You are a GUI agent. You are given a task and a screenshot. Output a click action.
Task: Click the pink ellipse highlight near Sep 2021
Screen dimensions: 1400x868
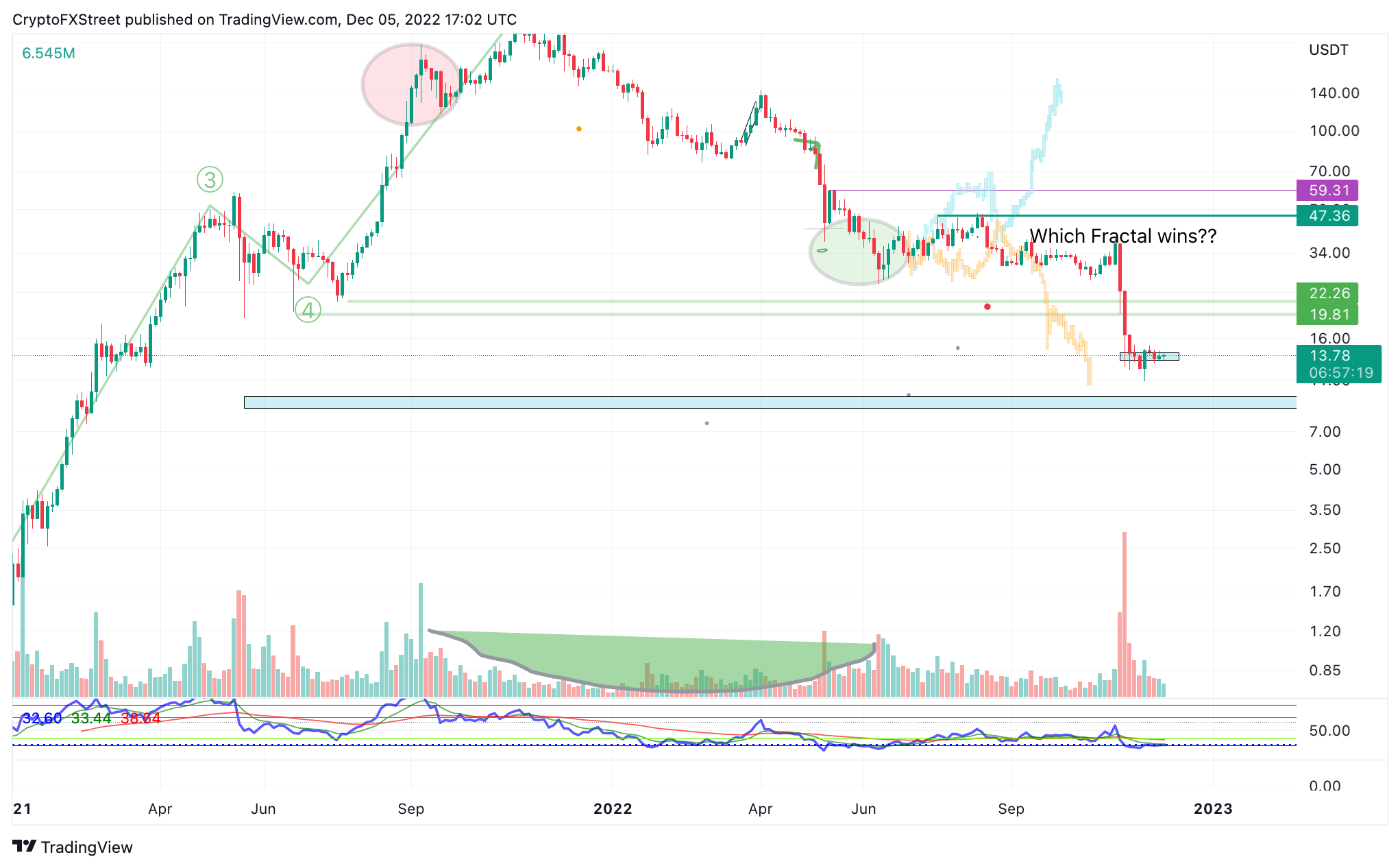[x=413, y=85]
